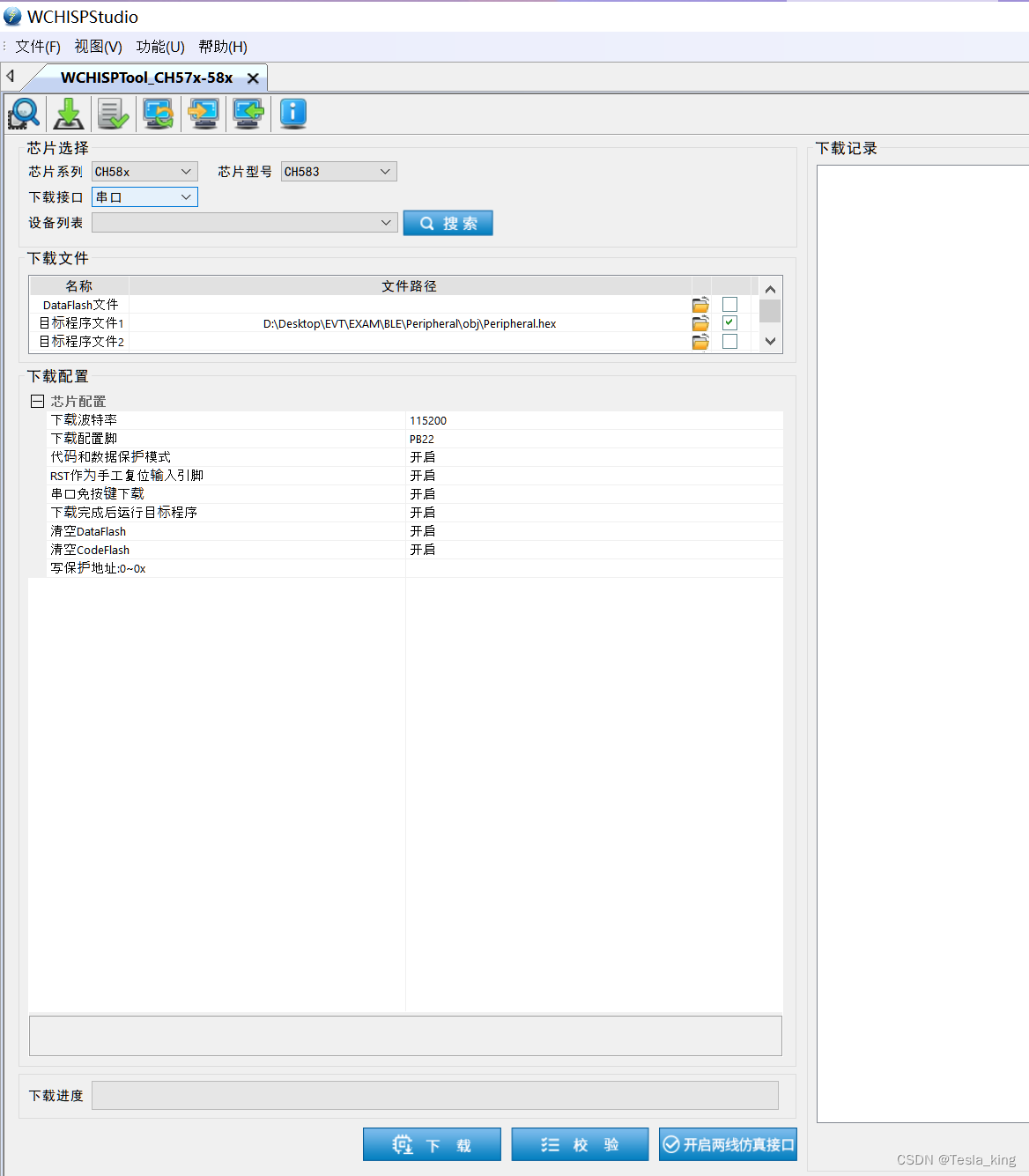Click the 下载进度 progress bar

point(435,1095)
